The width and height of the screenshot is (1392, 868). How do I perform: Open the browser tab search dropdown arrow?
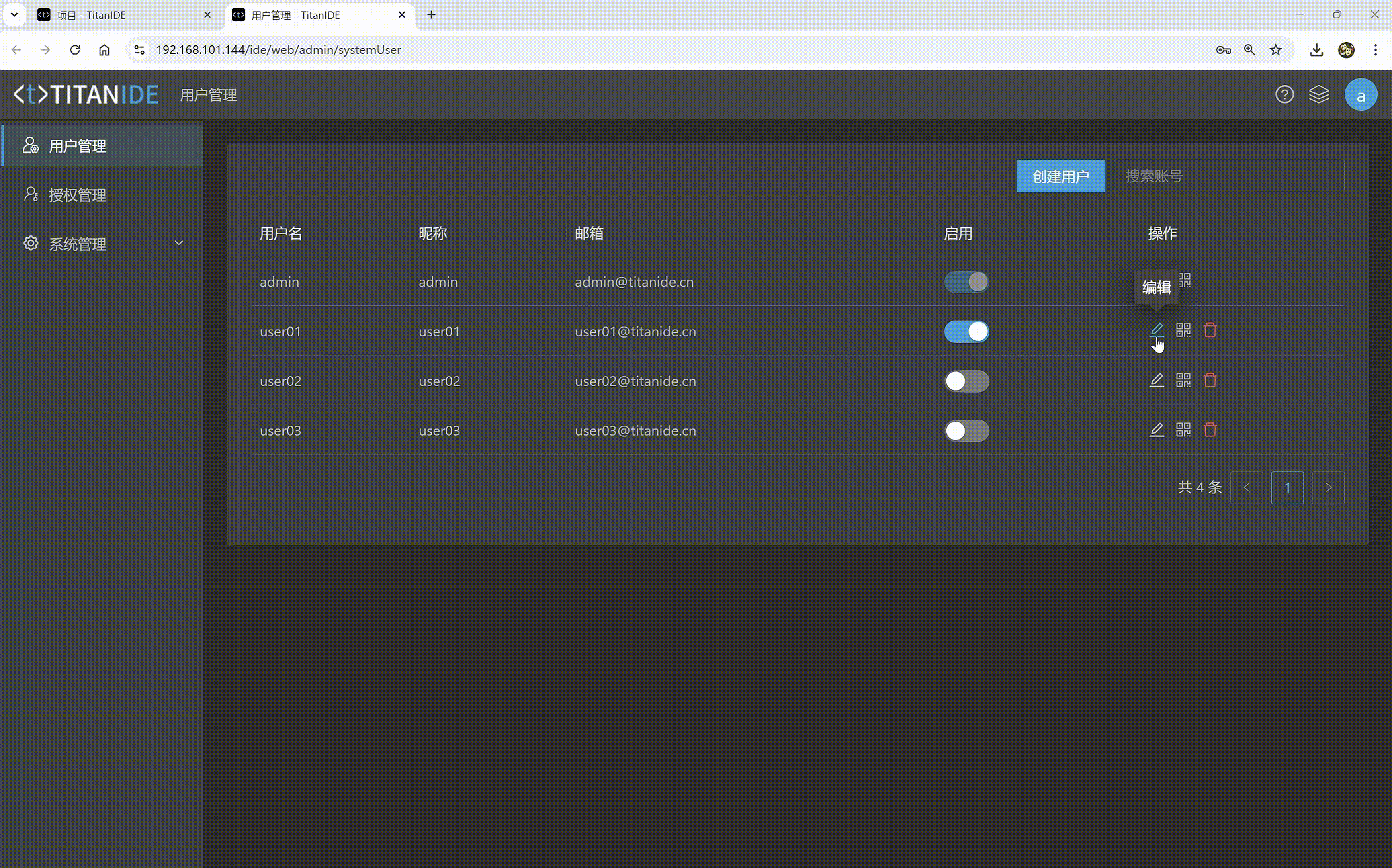pyautogui.click(x=14, y=15)
